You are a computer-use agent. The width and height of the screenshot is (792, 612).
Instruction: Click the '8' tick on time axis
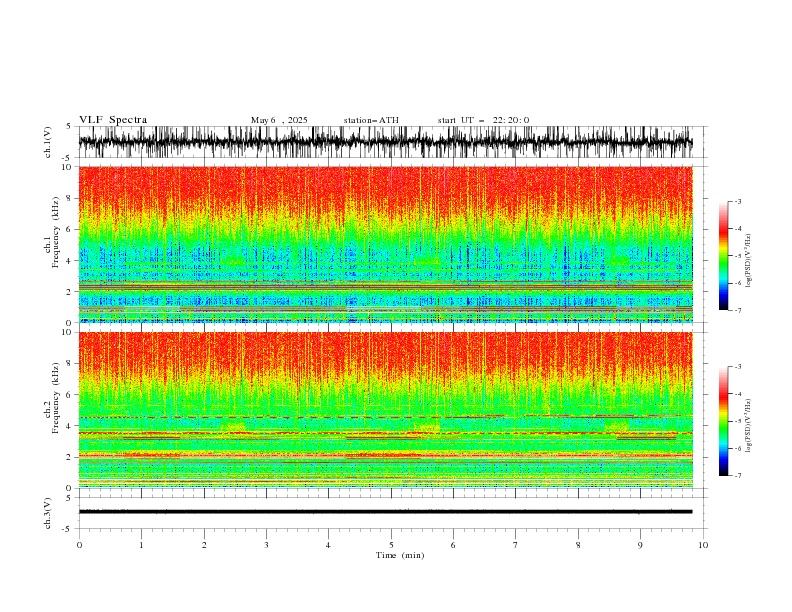[578, 545]
